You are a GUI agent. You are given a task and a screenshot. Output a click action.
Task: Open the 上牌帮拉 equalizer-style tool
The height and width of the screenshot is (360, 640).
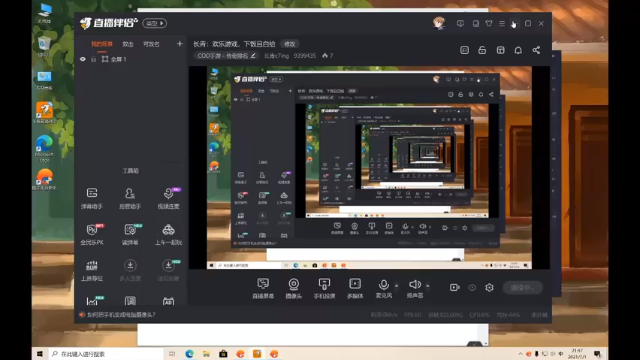[x=92, y=270]
